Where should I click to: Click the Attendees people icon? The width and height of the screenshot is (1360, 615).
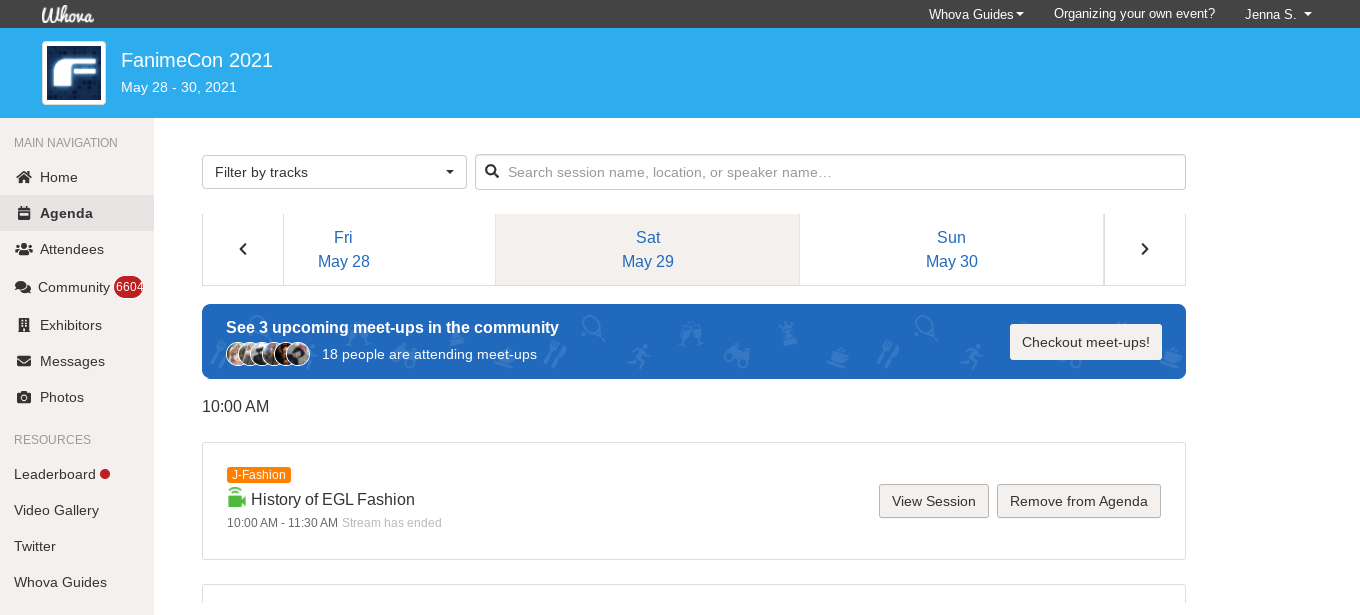(24, 249)
